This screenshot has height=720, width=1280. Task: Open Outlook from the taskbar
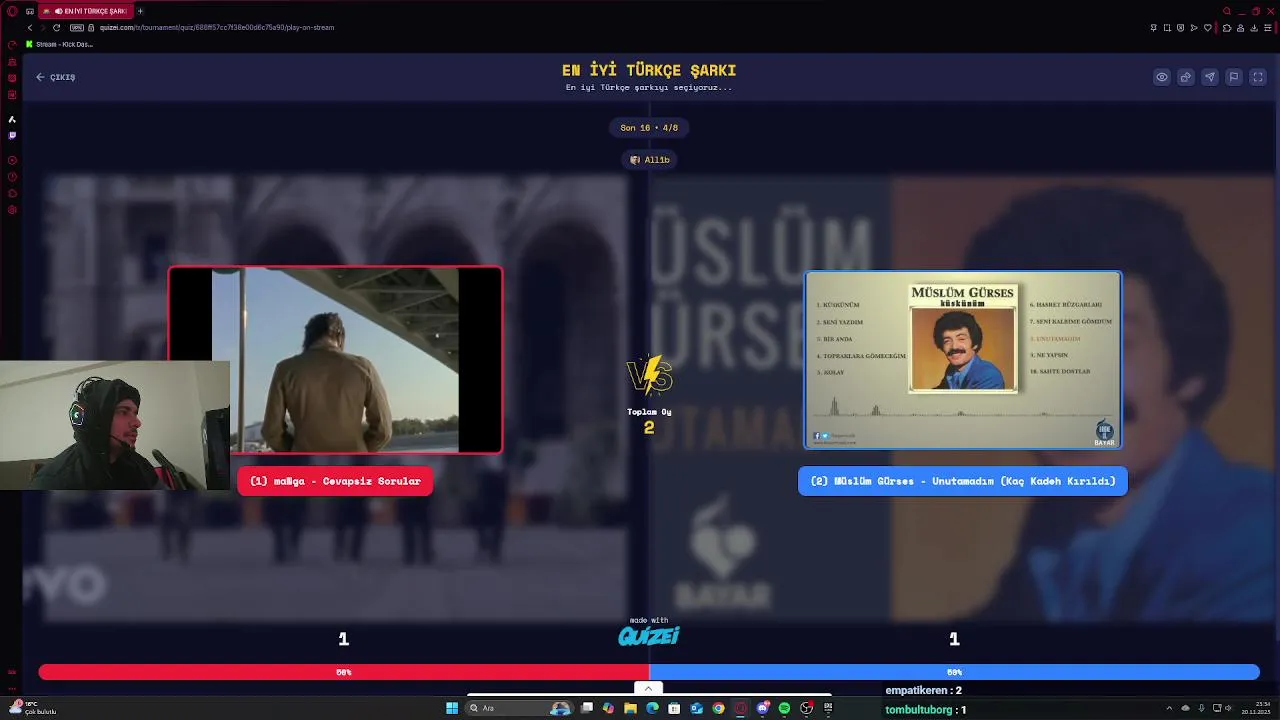click(x=696, y=708)
